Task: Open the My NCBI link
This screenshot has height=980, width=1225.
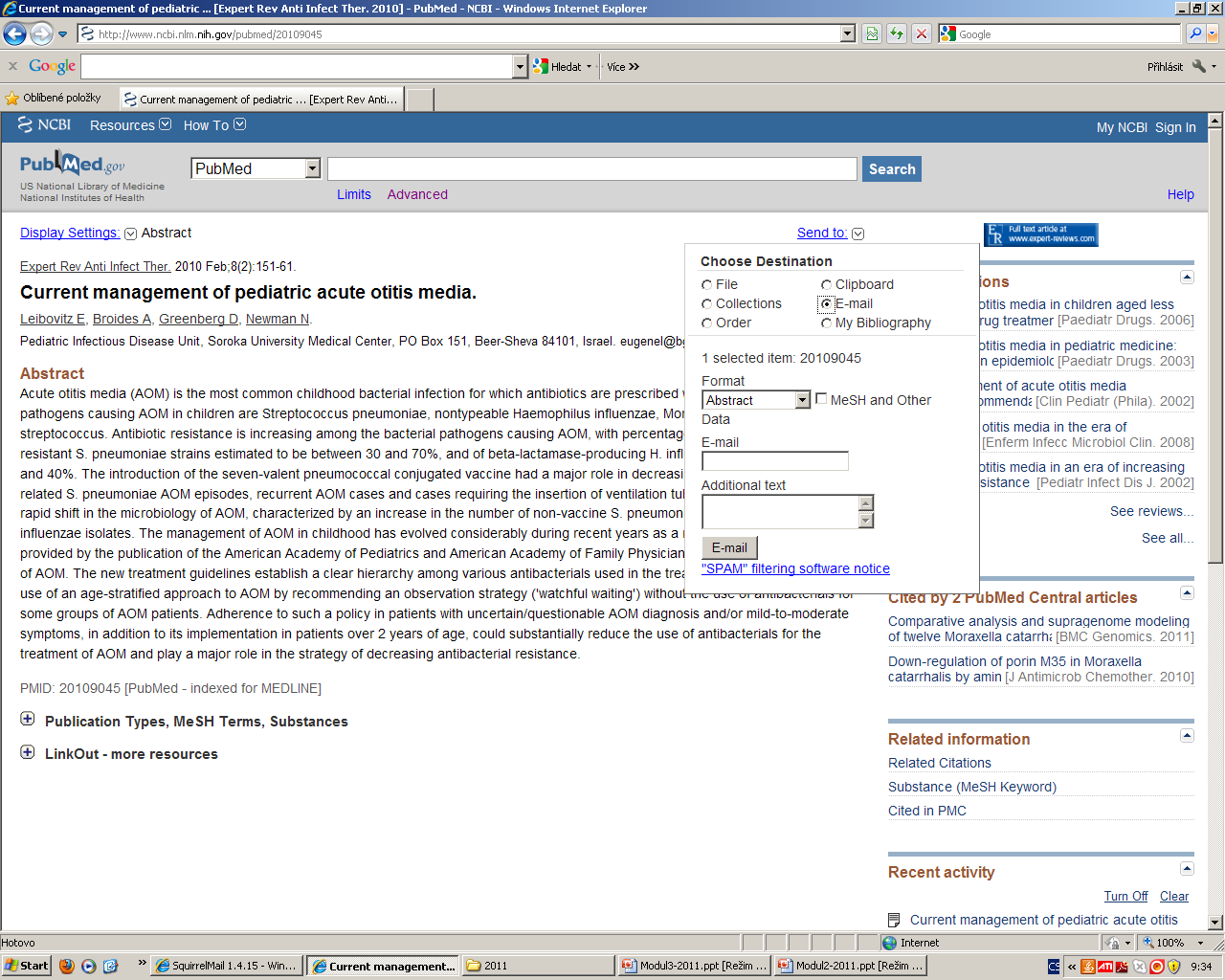Action: coord(1122,127)
